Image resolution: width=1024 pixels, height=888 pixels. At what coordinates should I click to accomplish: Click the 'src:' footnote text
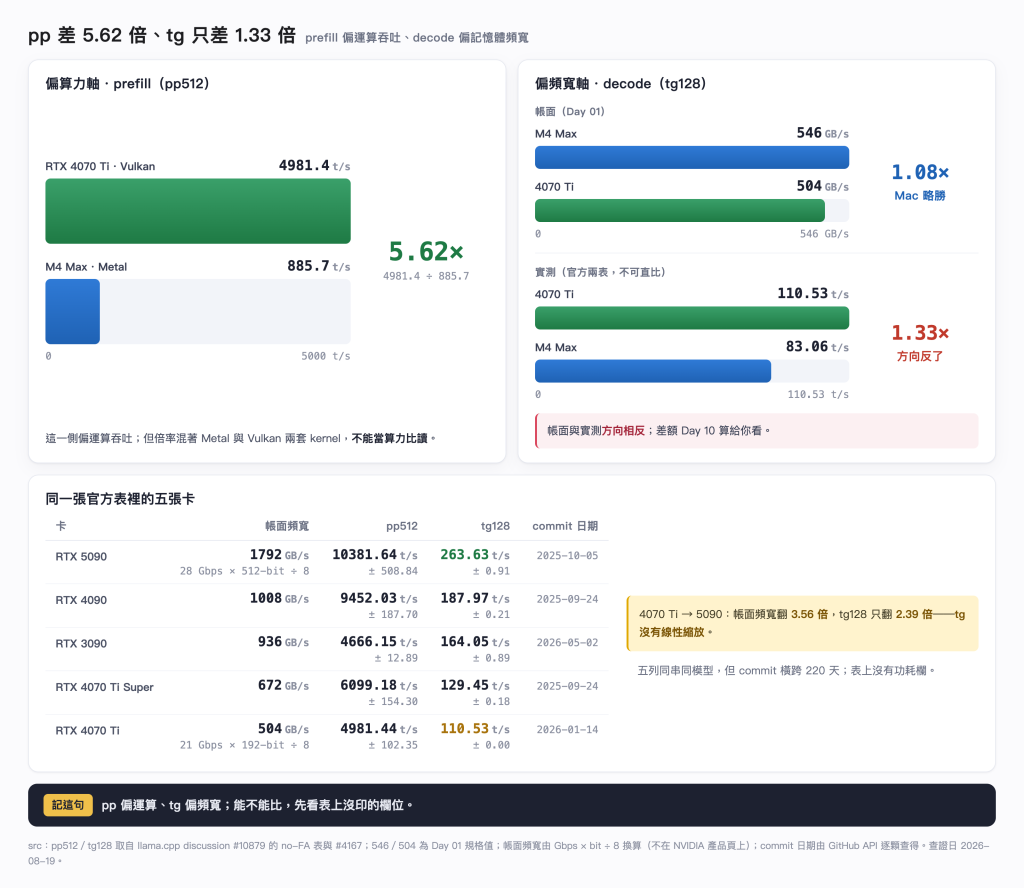(509, 853)
